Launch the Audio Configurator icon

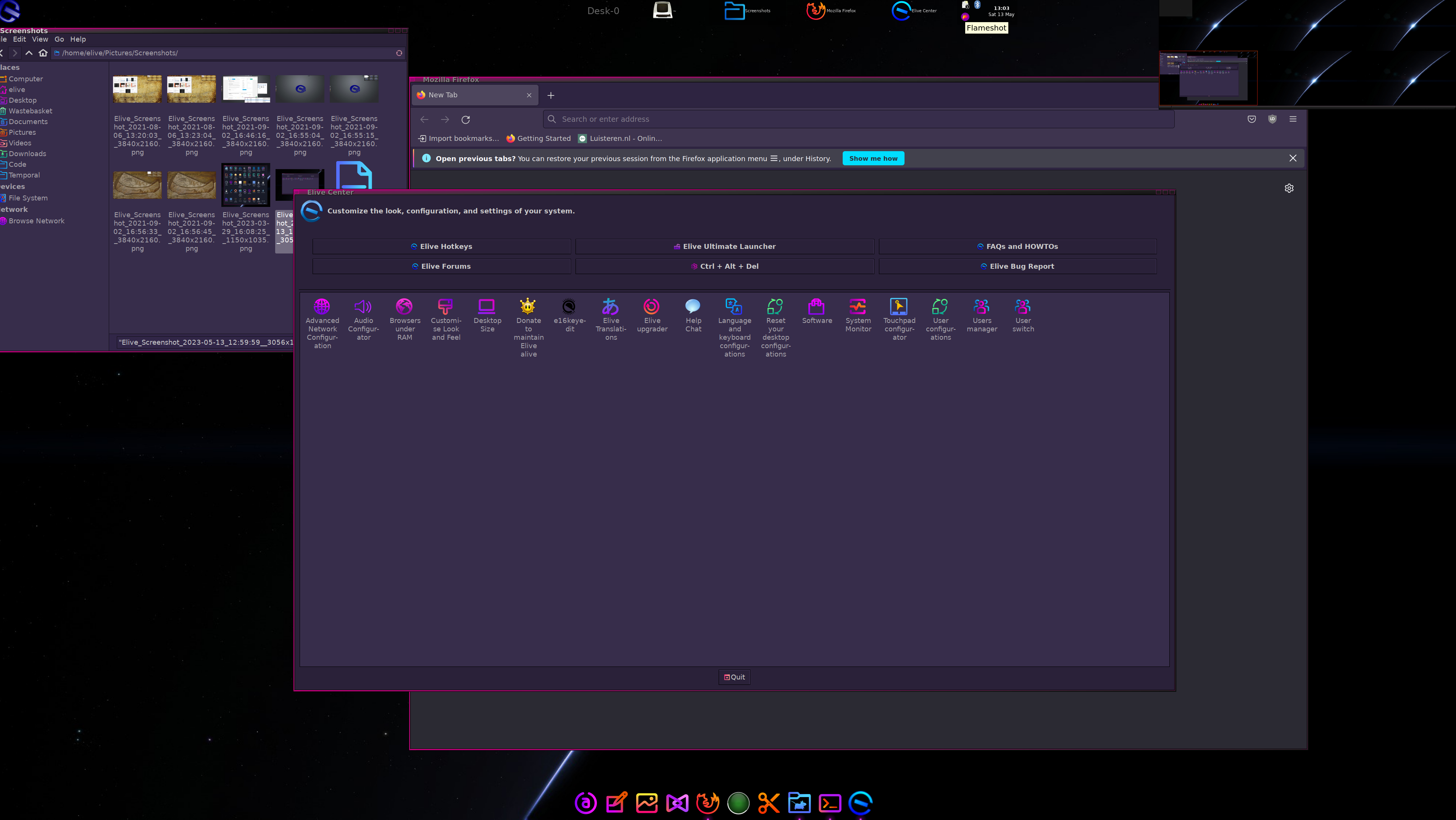pos(363,319)
